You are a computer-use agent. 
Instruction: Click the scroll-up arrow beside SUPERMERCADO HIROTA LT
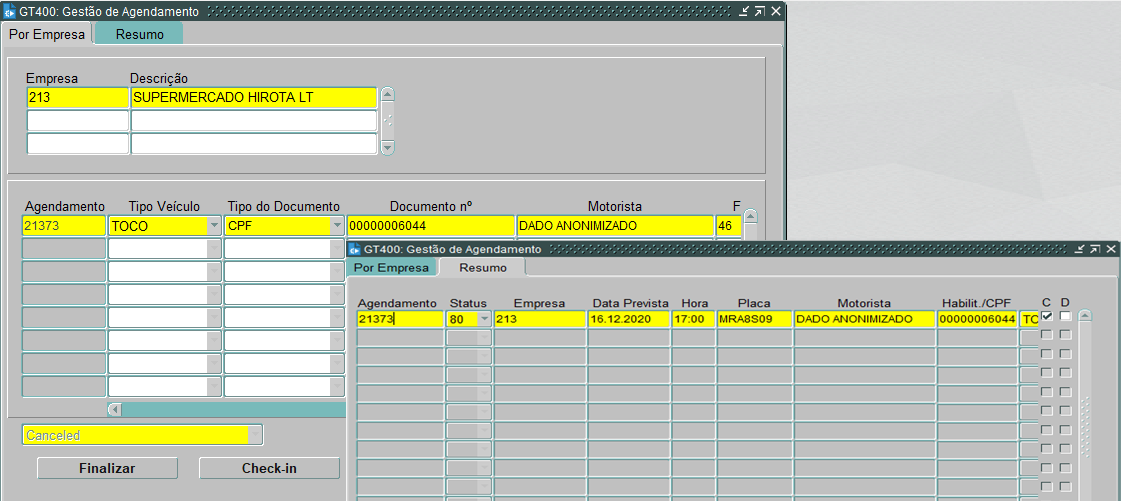tap(388, 96)
